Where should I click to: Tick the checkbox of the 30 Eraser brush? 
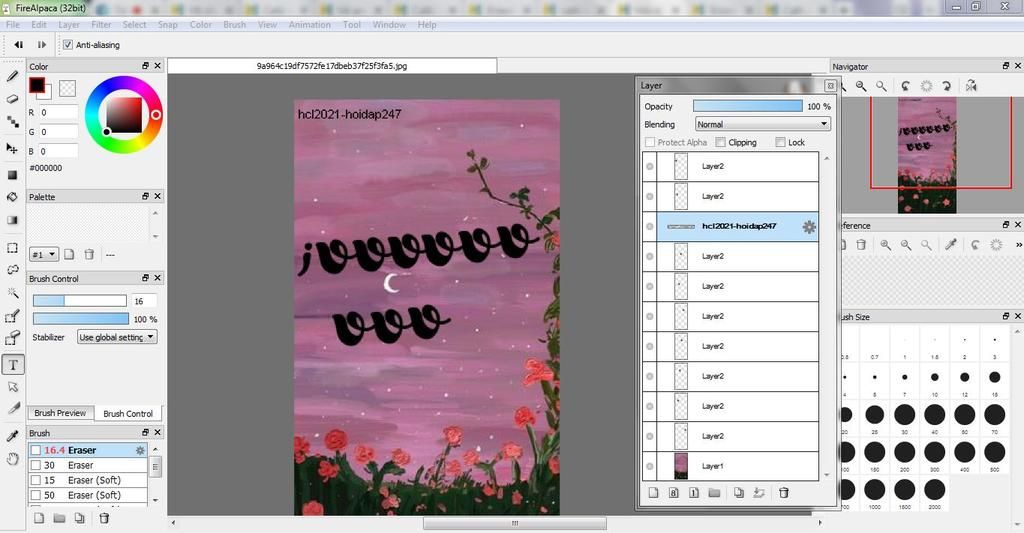coord(36,465)
